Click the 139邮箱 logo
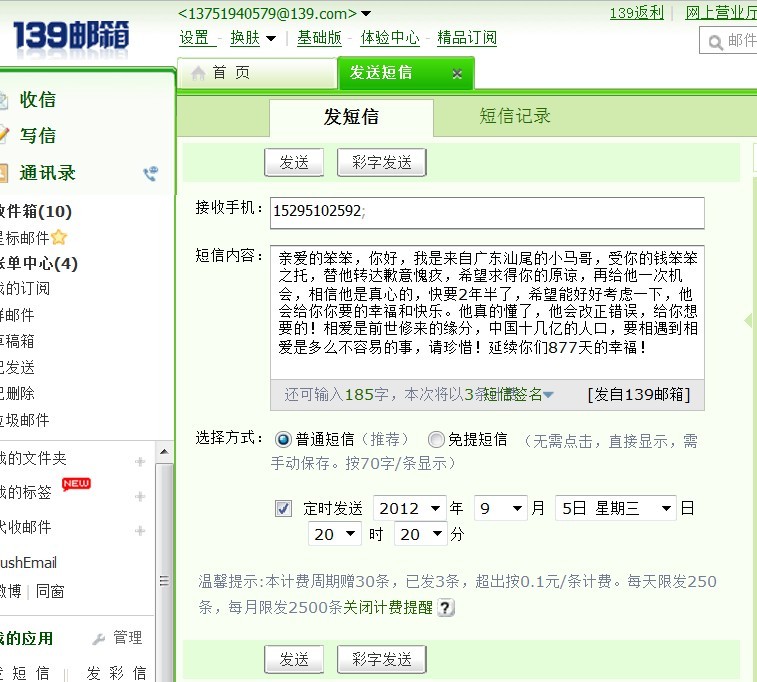 [x=71, y=35]
